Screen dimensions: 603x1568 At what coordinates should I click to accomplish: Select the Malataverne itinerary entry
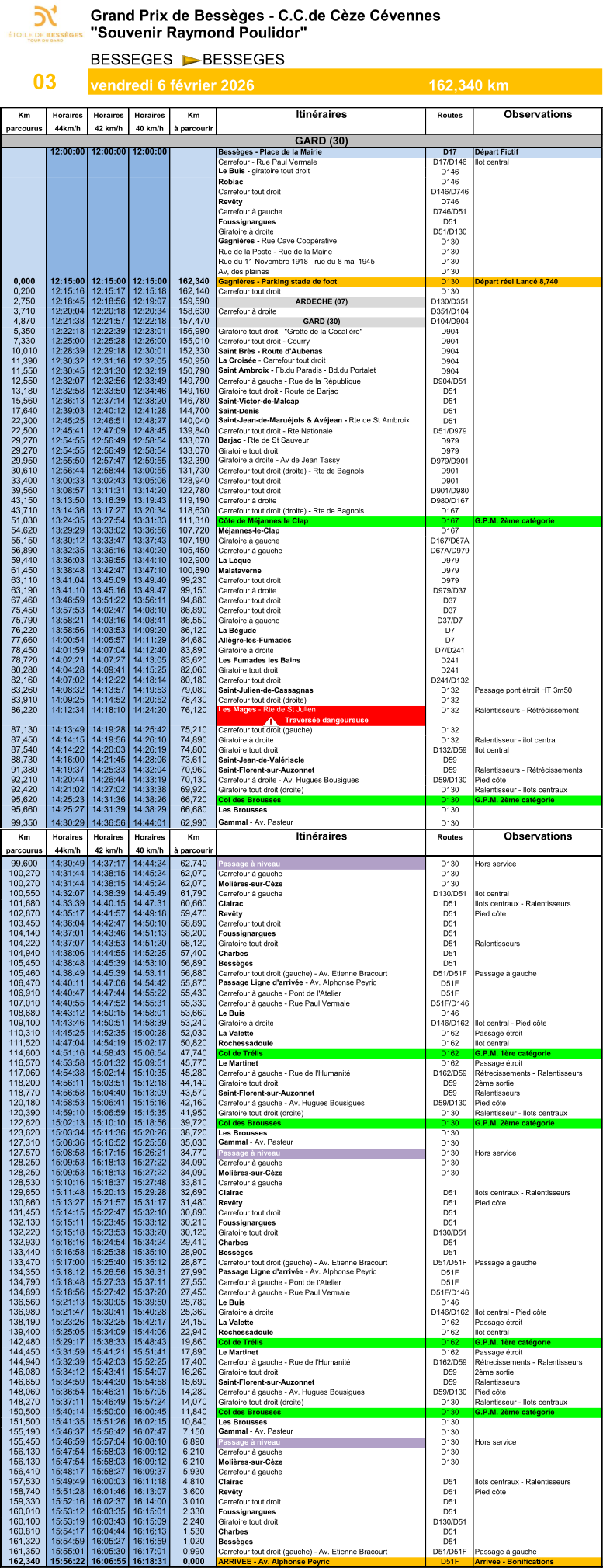click(x=239, y=571)
